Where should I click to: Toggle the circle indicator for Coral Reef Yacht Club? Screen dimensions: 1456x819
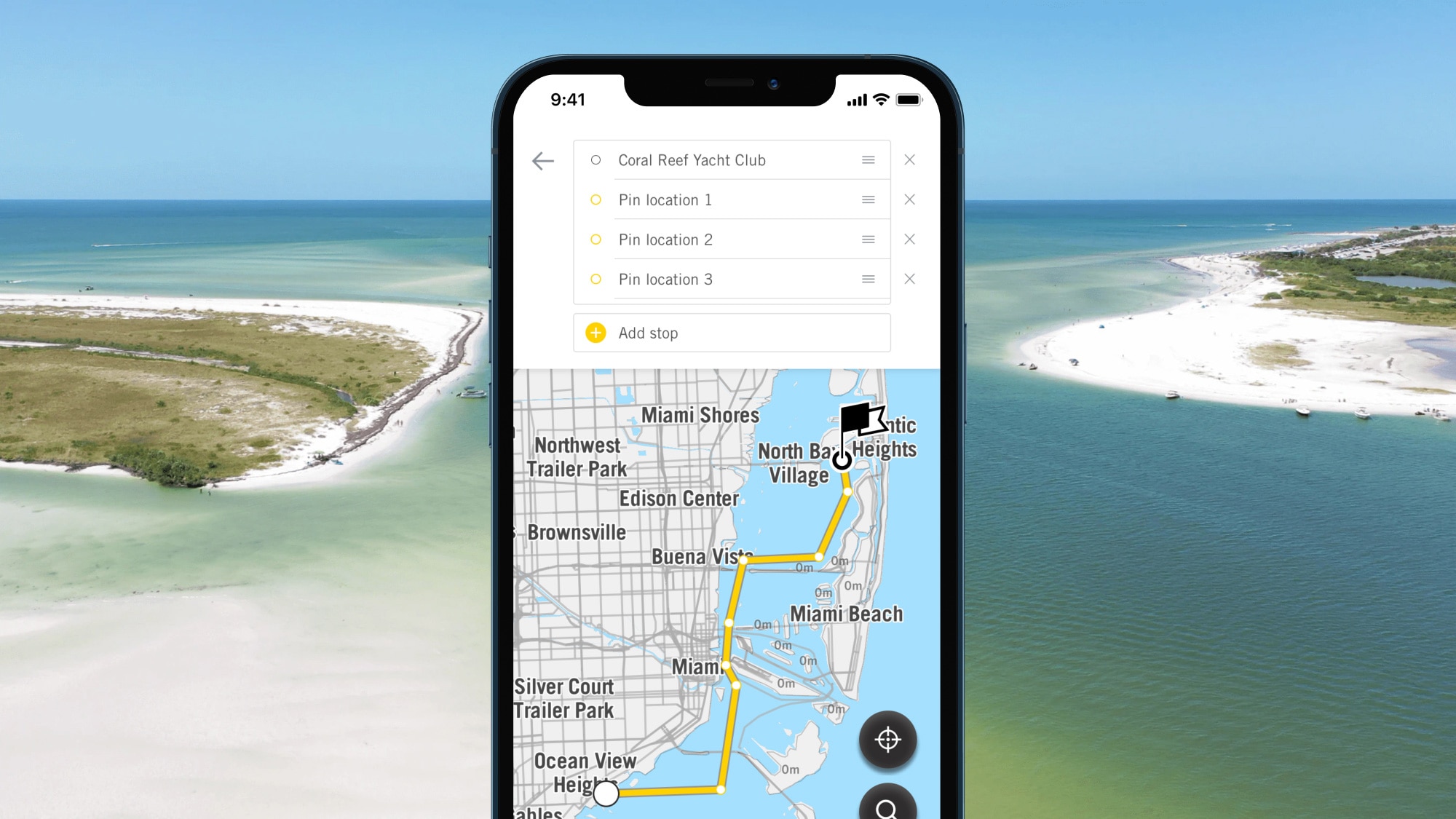[x=596, y=160]
